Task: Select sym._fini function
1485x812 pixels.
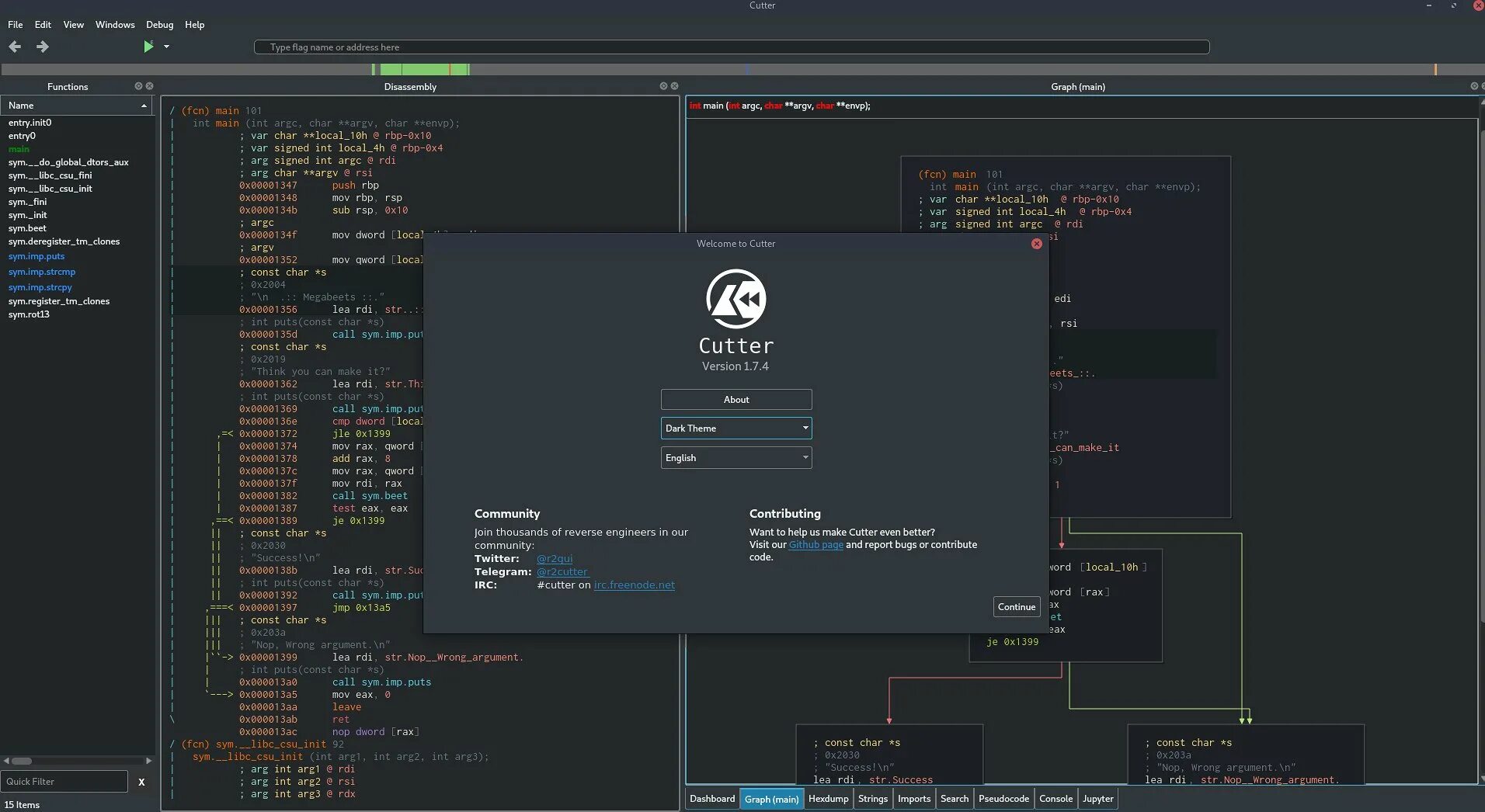Action: click(x=27, y=202)
